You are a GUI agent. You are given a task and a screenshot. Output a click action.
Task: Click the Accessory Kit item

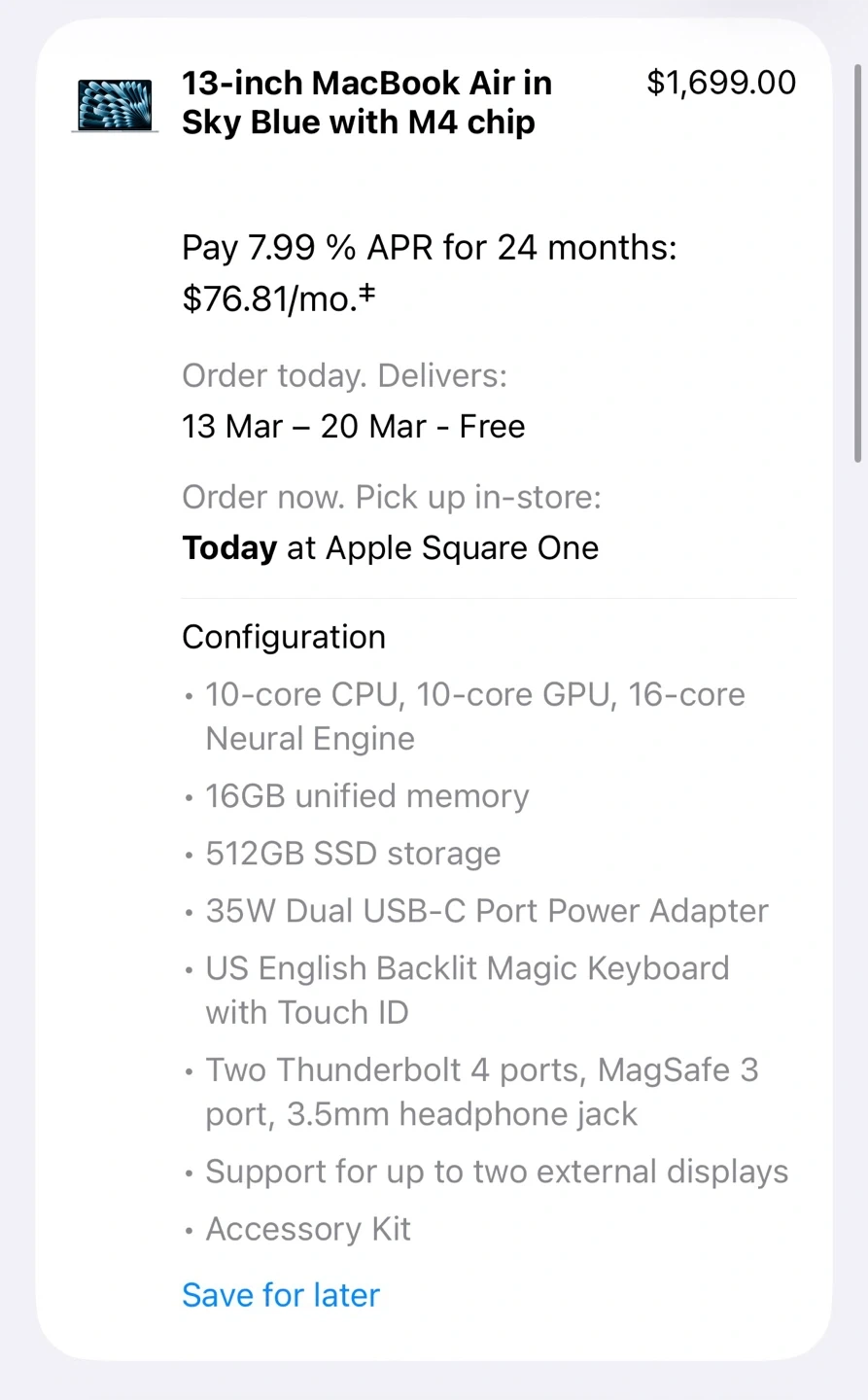click(x=308, y=1229)
